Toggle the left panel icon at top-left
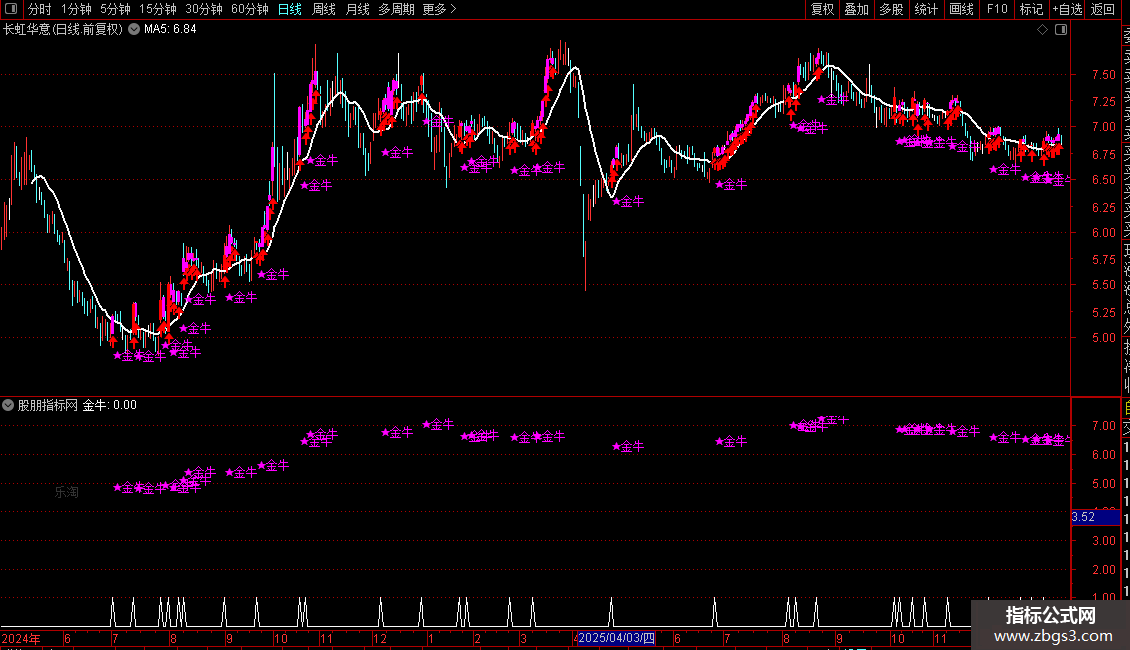 click(11, 9)
